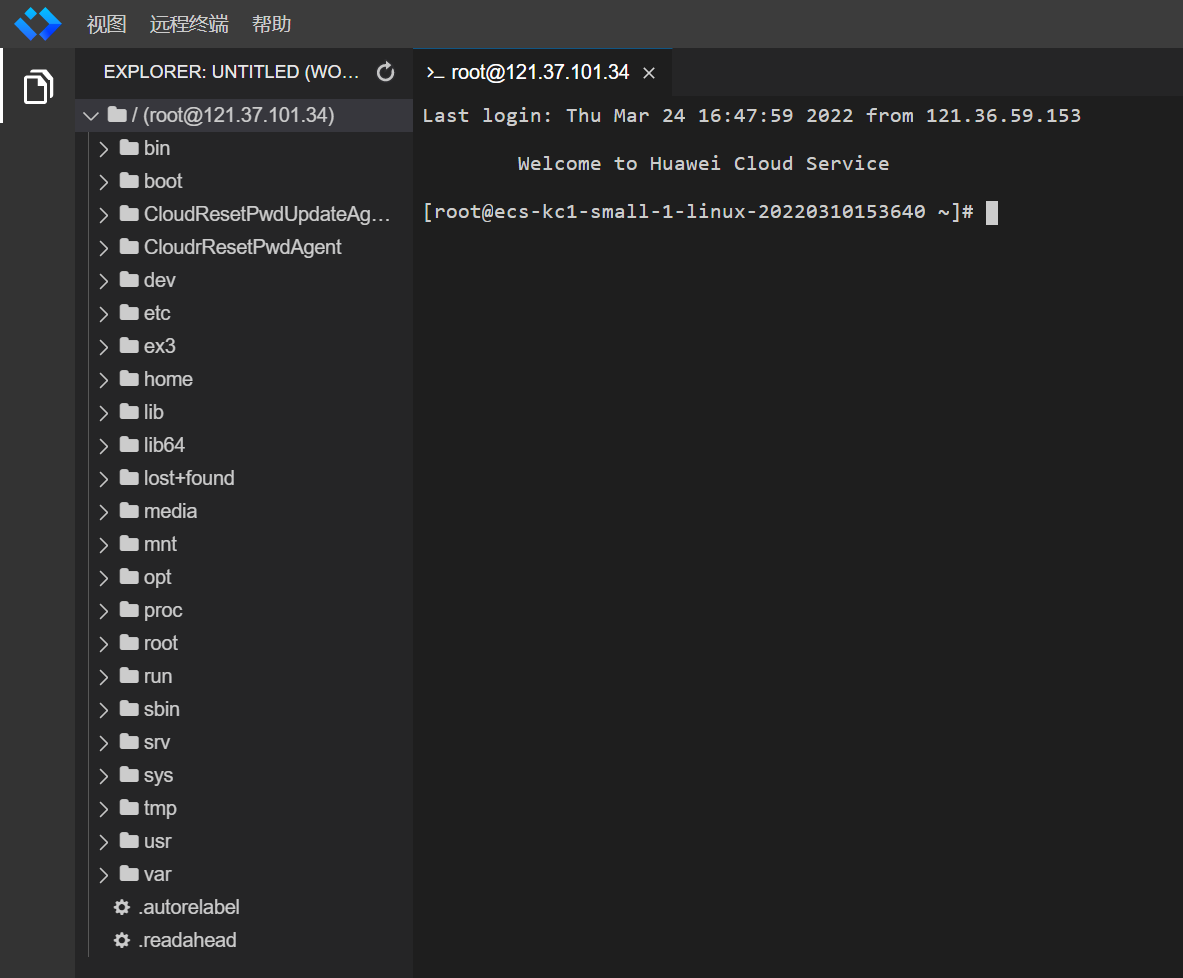Select the srv folder label
Screen dimensions: 1183x978
click(157, 743)
